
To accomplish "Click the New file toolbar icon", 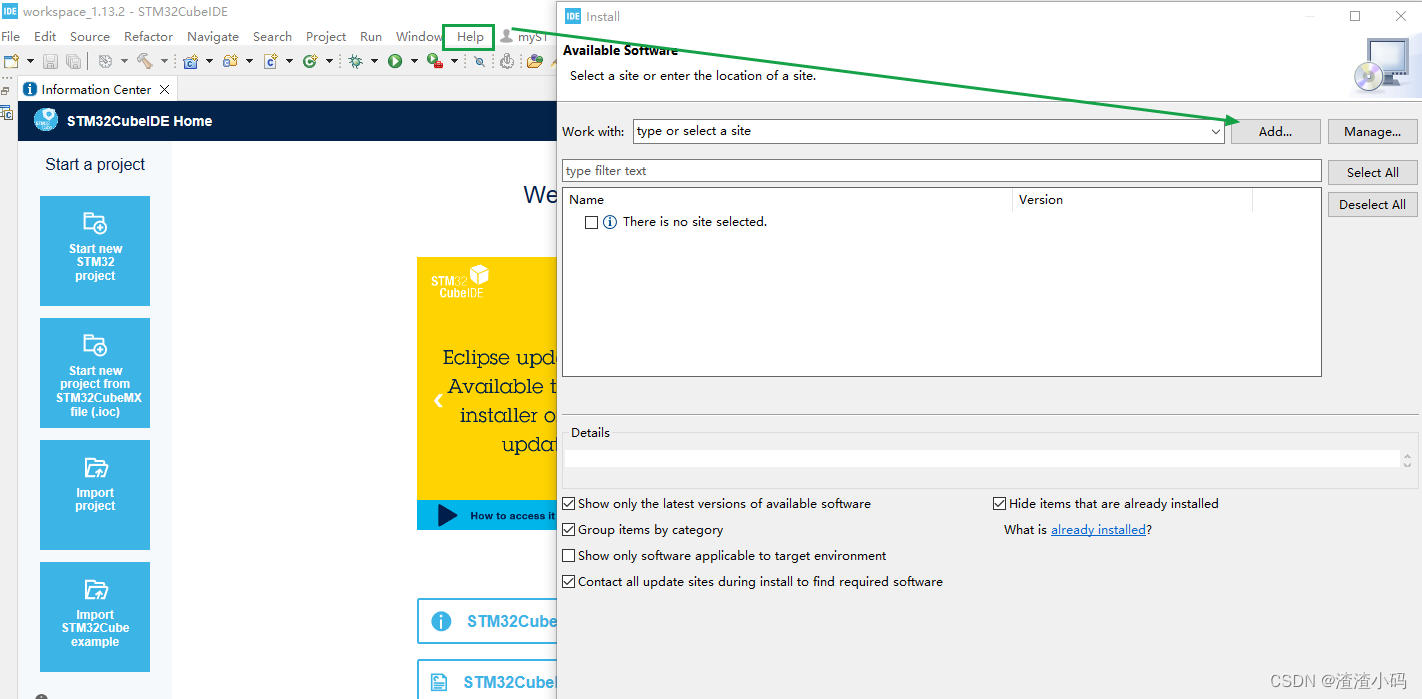I will (12, 61).
